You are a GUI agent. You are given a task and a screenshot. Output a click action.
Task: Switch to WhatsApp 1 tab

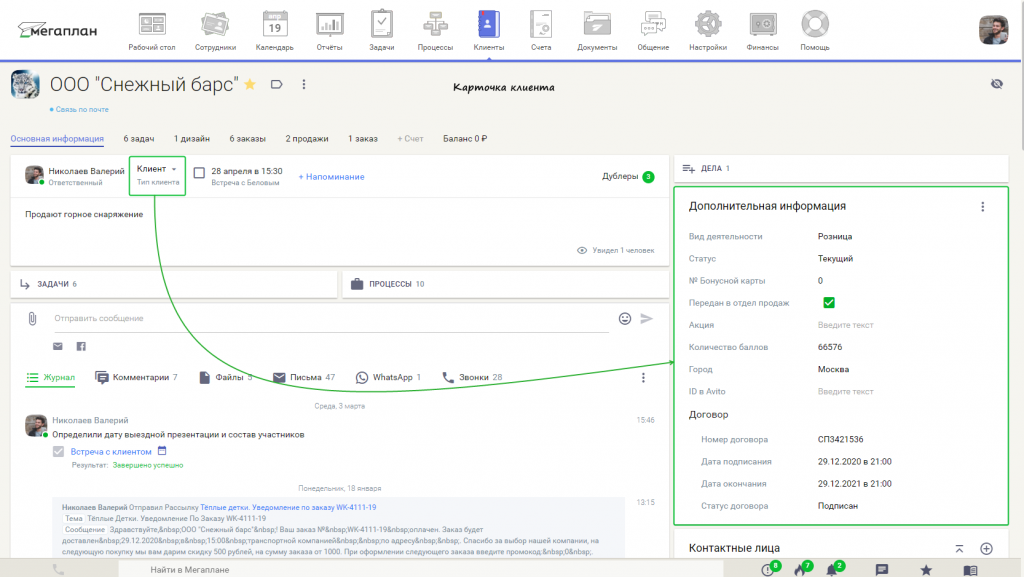[x=388, y=377]
